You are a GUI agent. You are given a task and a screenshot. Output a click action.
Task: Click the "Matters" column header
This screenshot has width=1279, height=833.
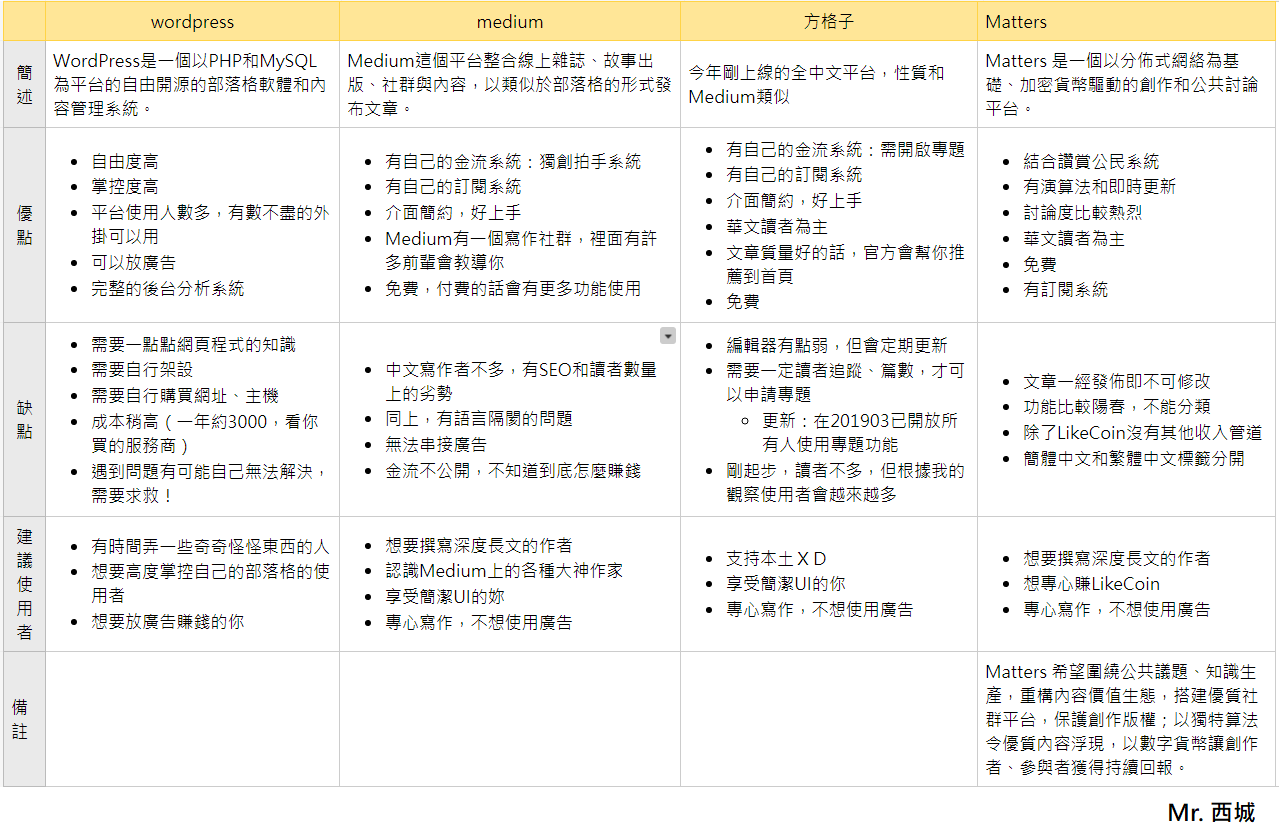[1126, 21]
